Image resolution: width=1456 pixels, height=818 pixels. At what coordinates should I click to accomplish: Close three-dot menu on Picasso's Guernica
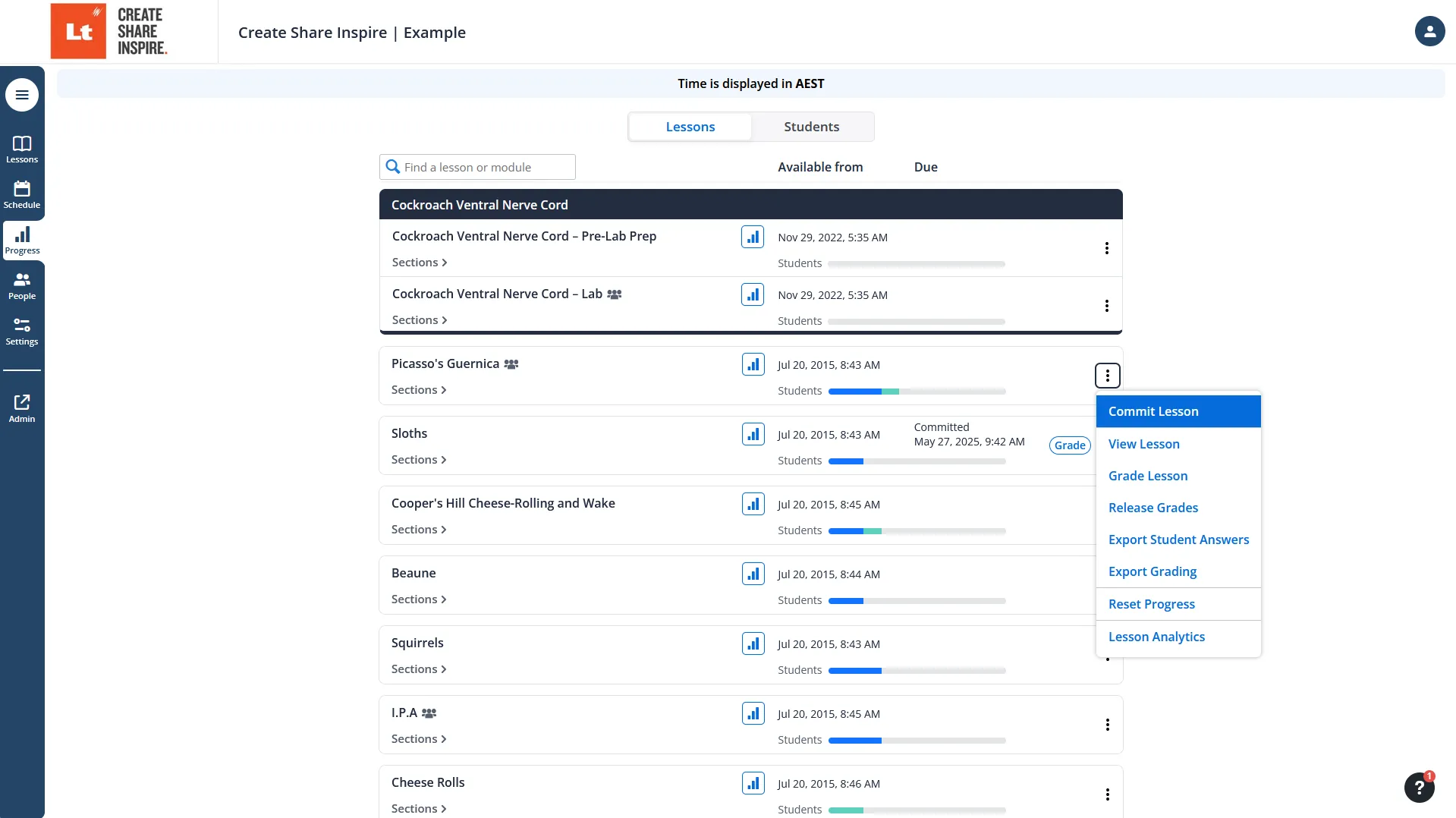(1108, 376)
